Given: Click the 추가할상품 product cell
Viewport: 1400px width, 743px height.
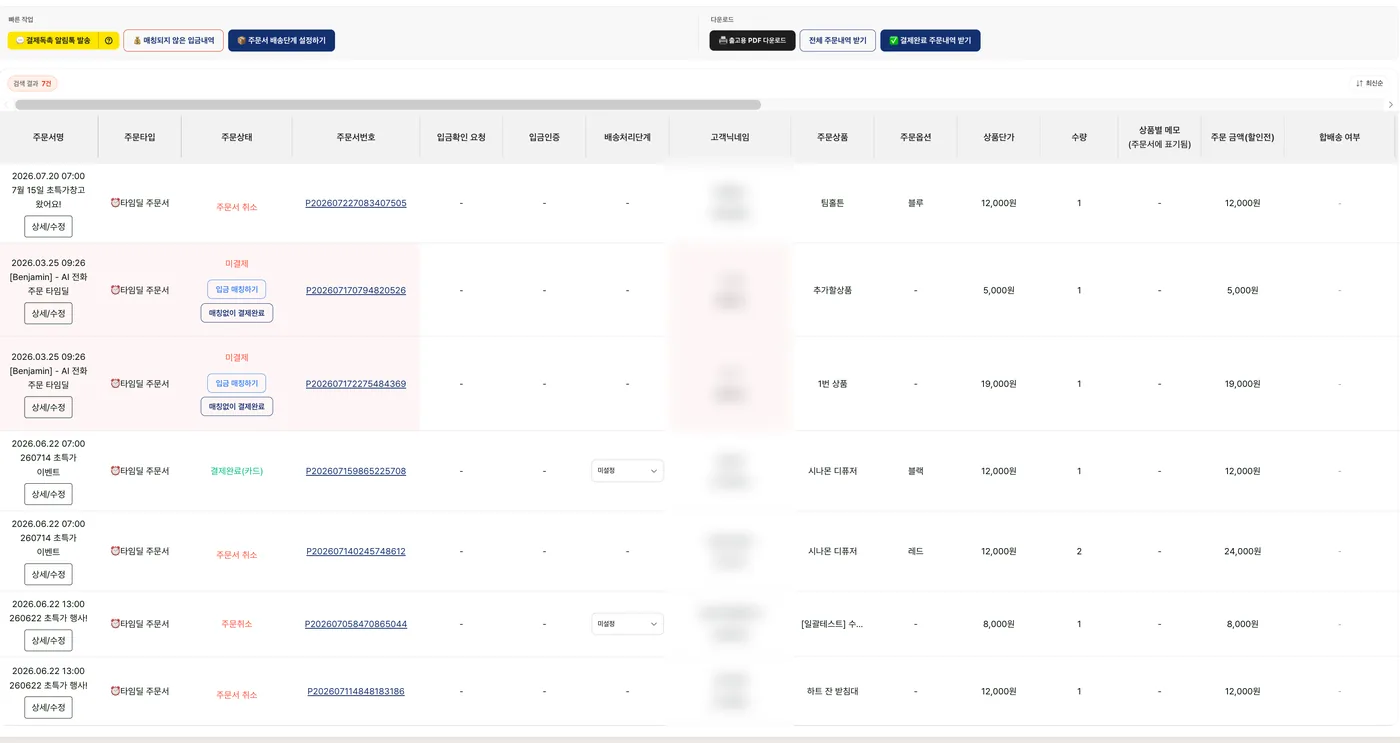Looking at the screenshot, I should [832, 290].
